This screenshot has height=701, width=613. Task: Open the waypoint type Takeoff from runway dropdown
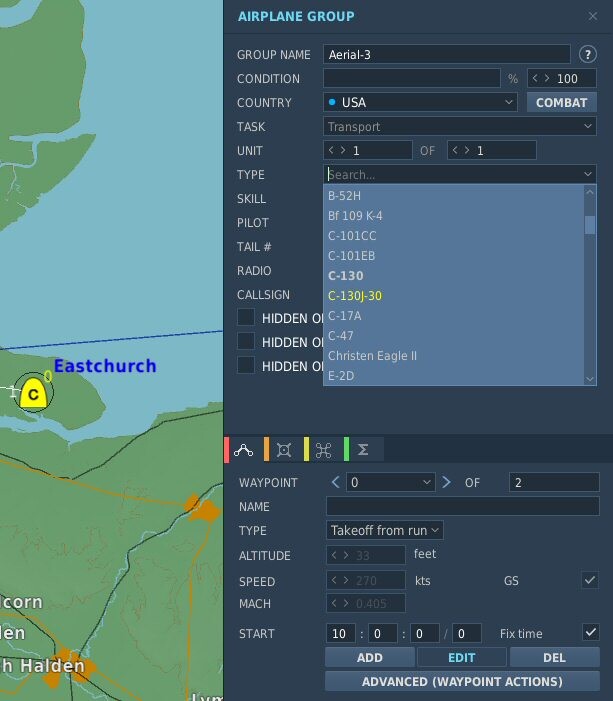click(385, 530)
